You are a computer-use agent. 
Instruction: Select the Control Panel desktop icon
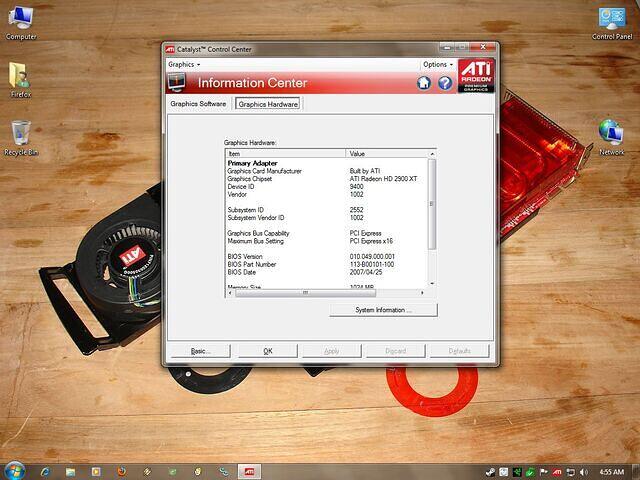pyautogui.click(x=612, y=23)
